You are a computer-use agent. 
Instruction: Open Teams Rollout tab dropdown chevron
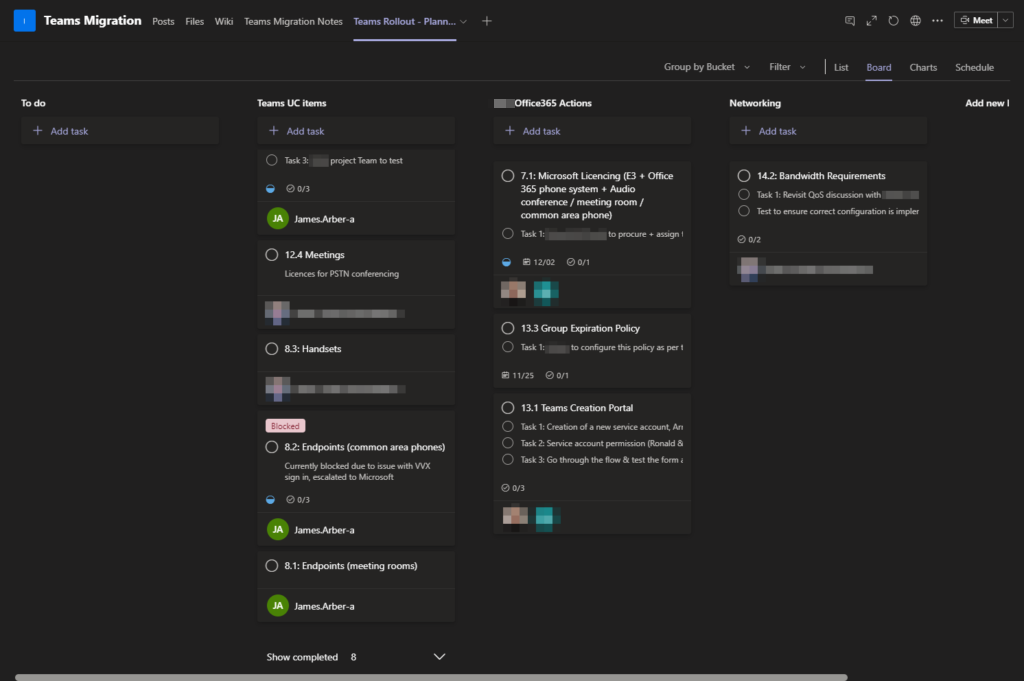(x=463, y=22)
